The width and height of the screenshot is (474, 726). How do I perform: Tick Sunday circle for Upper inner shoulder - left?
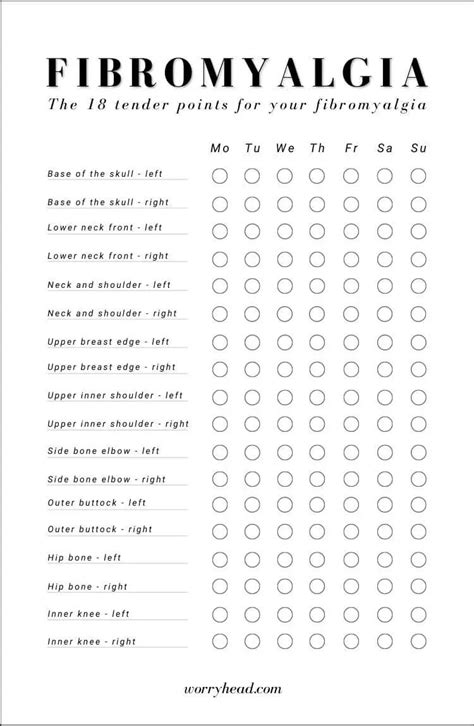point(418,397)
